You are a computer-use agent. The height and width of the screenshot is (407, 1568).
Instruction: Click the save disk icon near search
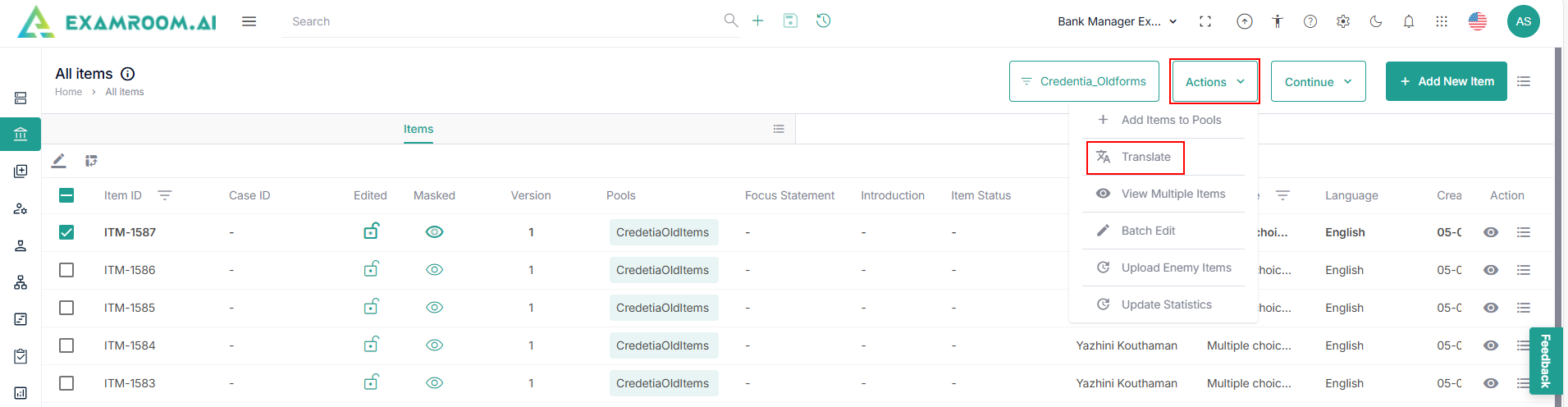(x=790, y=21)
